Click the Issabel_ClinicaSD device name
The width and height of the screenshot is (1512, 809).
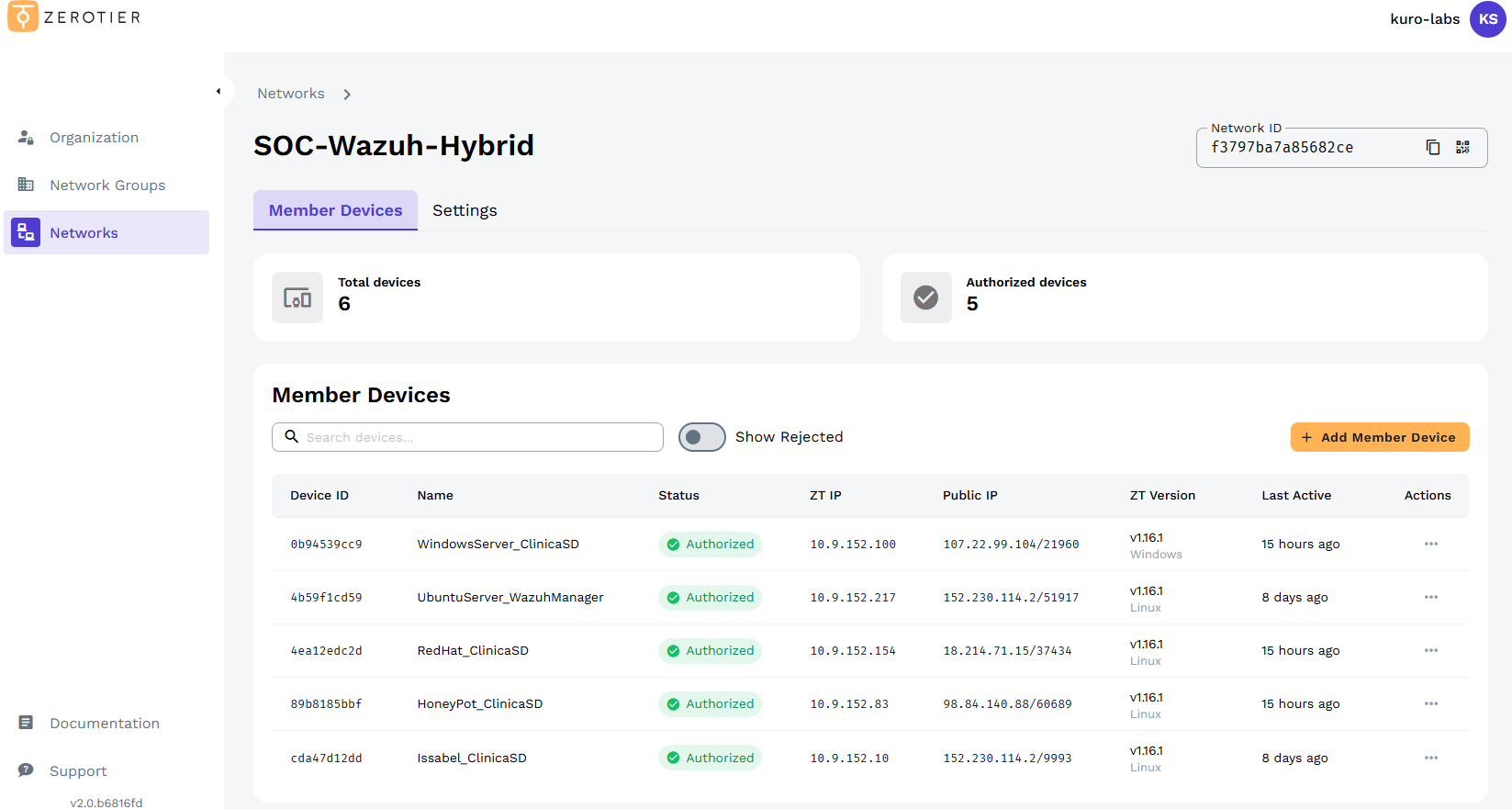(472, 758)
